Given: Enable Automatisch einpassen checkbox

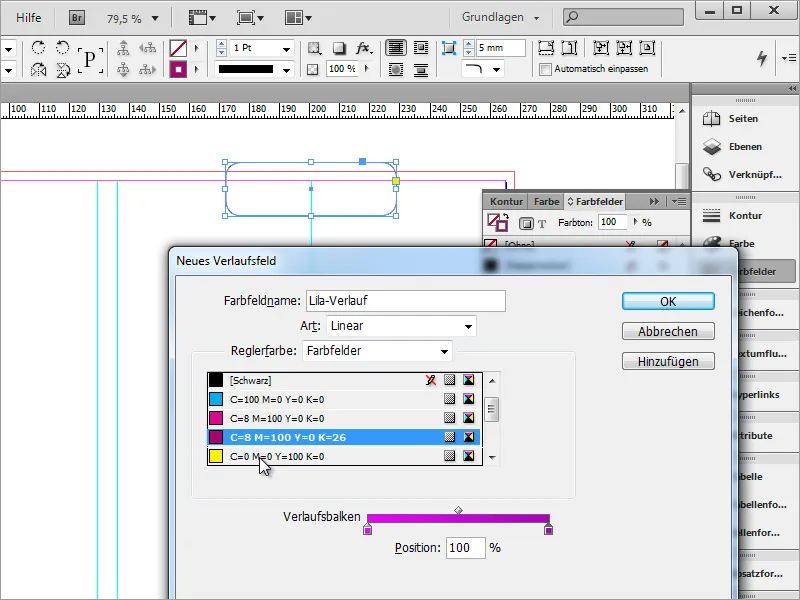Looking at the screenshot, I should point(545,69).
